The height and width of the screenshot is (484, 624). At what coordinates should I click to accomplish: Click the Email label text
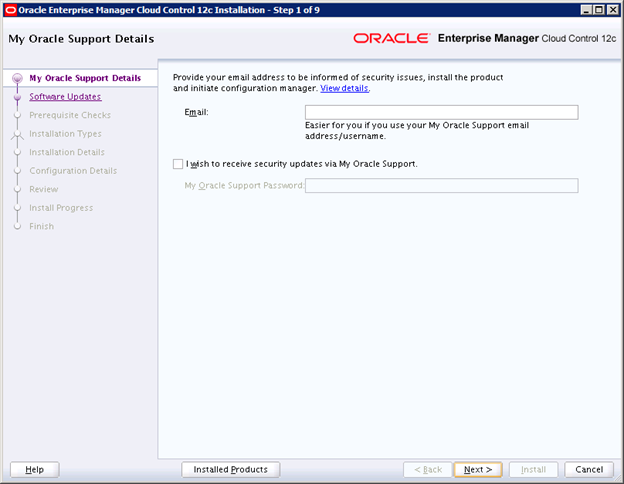click(x=196, y=112)
